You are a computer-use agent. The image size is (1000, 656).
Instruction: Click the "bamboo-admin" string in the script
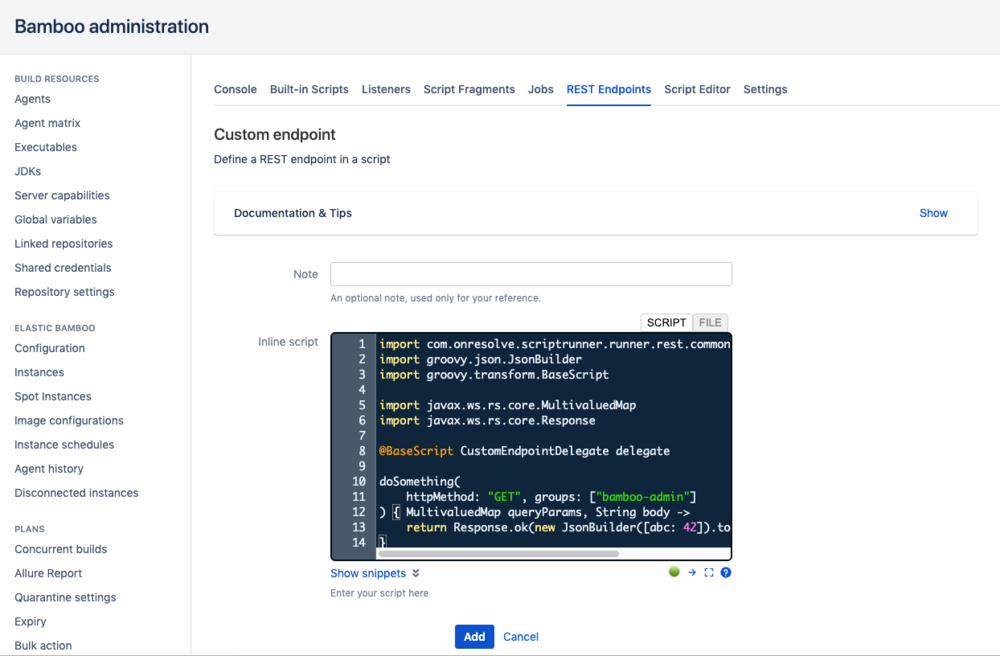pos(642,497)
